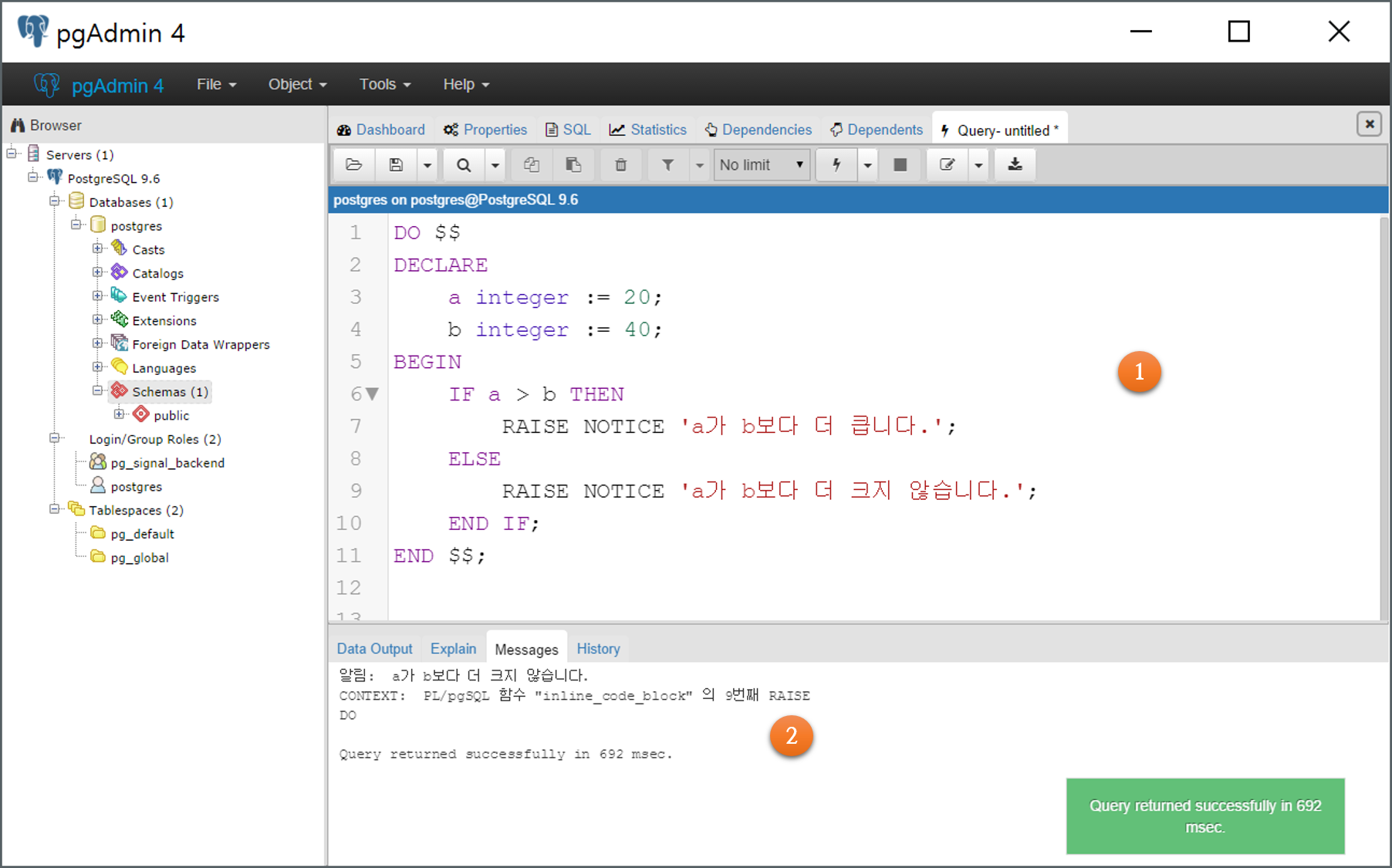Click the Copy icon in query toolbar
The image size is (1392, 868).
pyautogui.click(x=532, y=164)
